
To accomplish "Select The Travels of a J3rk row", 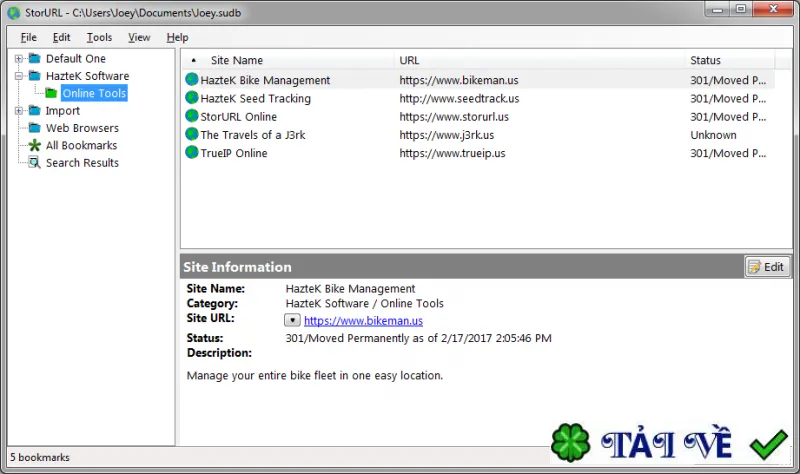I will [x=479, y=135].
